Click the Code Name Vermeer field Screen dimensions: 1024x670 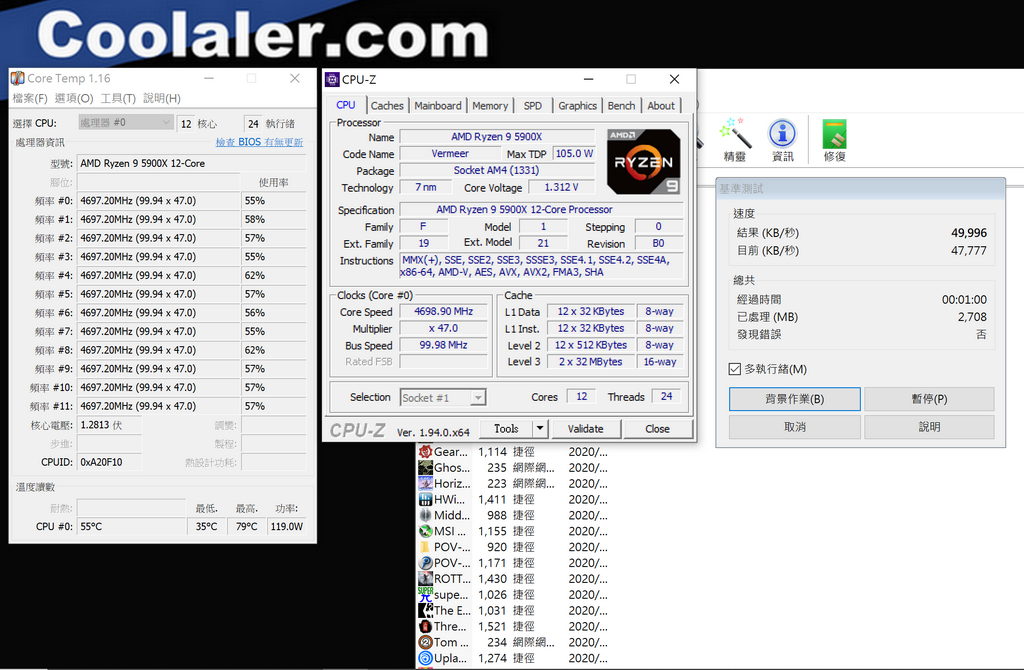(x=450, y=153)
